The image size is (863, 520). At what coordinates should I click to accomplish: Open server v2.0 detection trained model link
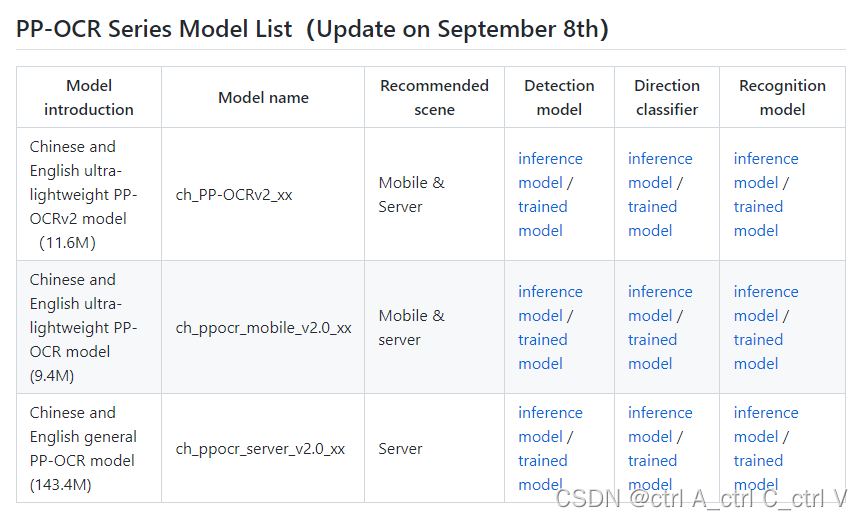tap(542, 473)
